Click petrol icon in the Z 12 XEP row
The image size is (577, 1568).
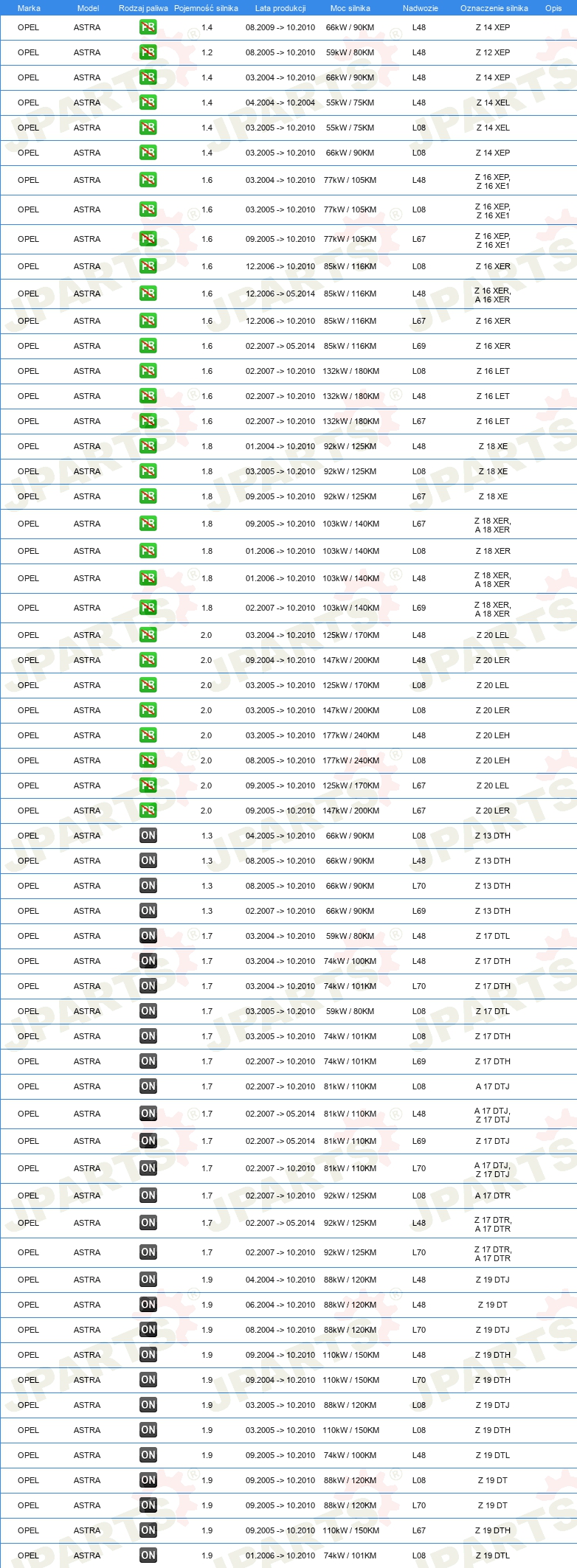pyautogui.click(x=148, y=52)
